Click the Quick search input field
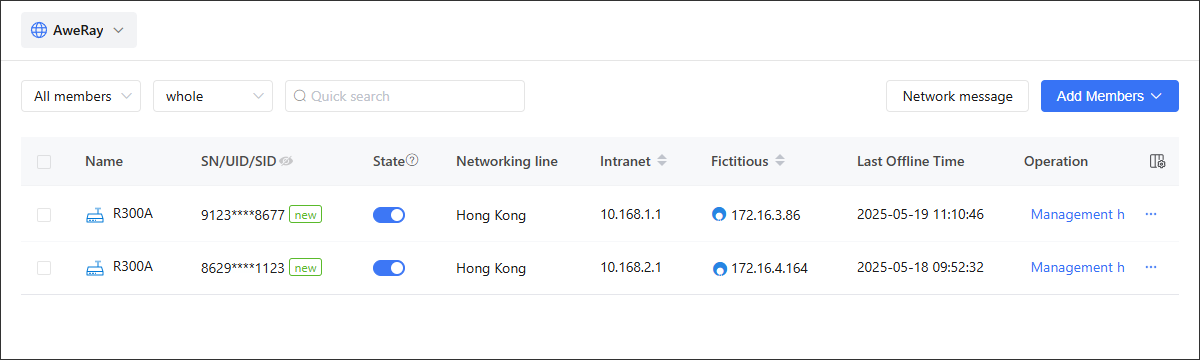 [x=405, y=96]
